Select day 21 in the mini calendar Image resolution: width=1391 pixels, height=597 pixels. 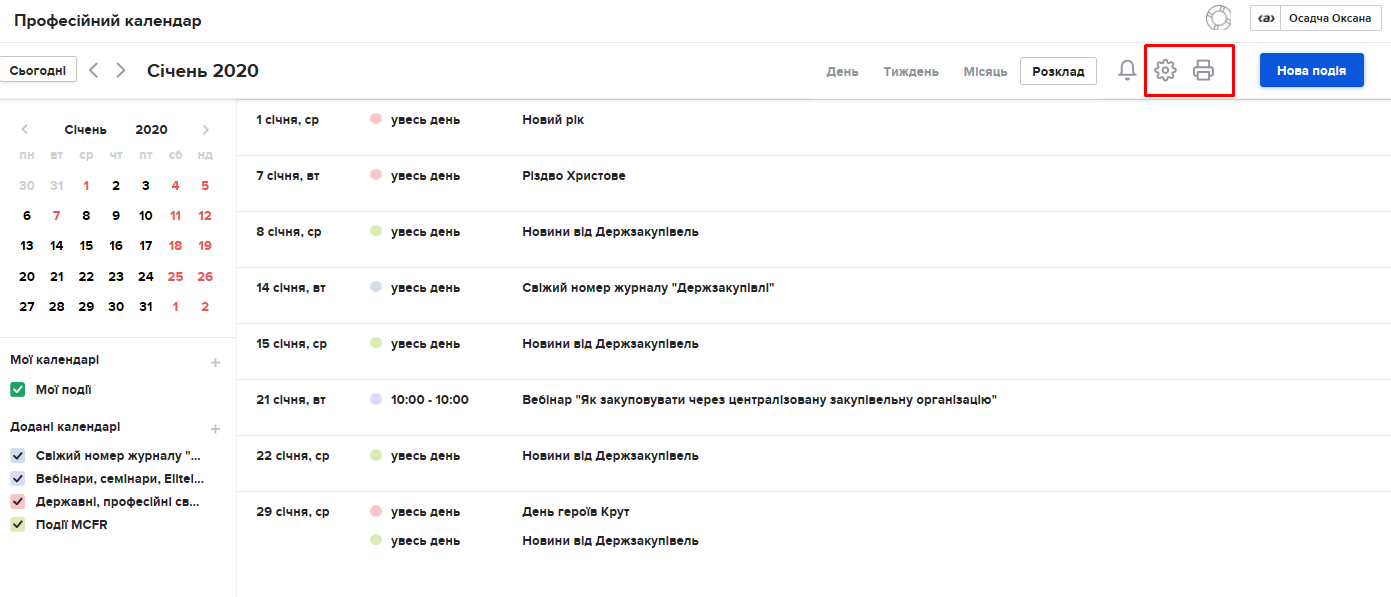point(57,277)
